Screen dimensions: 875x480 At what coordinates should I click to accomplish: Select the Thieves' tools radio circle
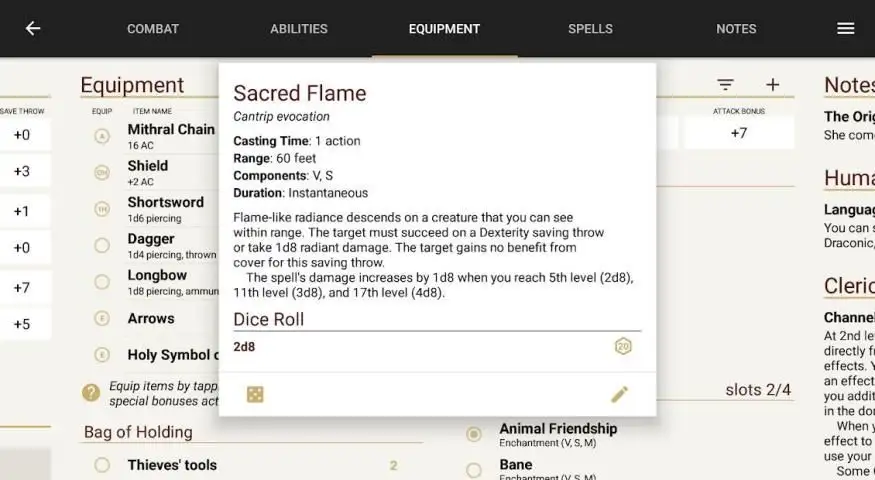[102, 465]
